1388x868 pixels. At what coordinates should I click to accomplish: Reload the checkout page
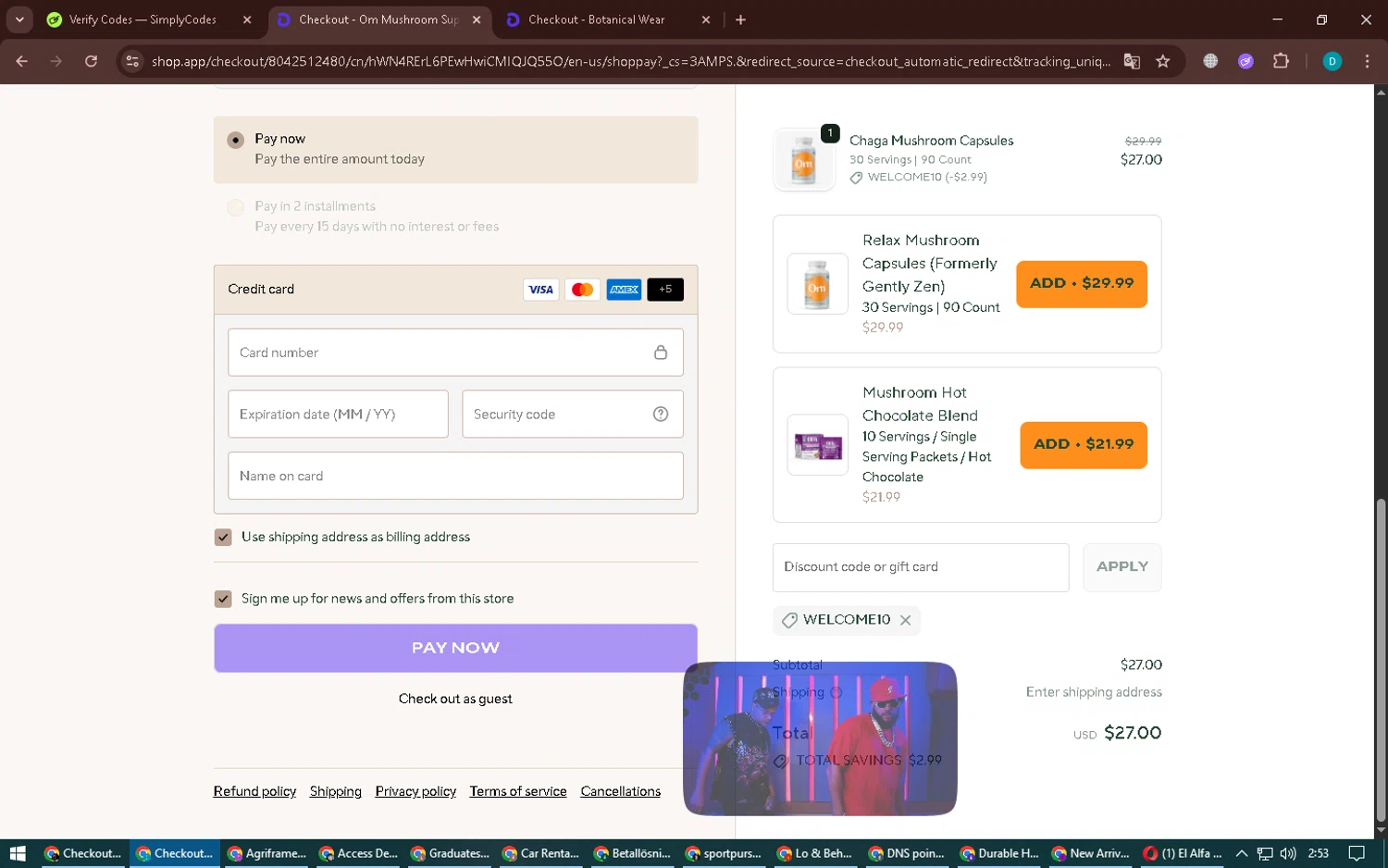pyautogui.click(x=91, y=61)
